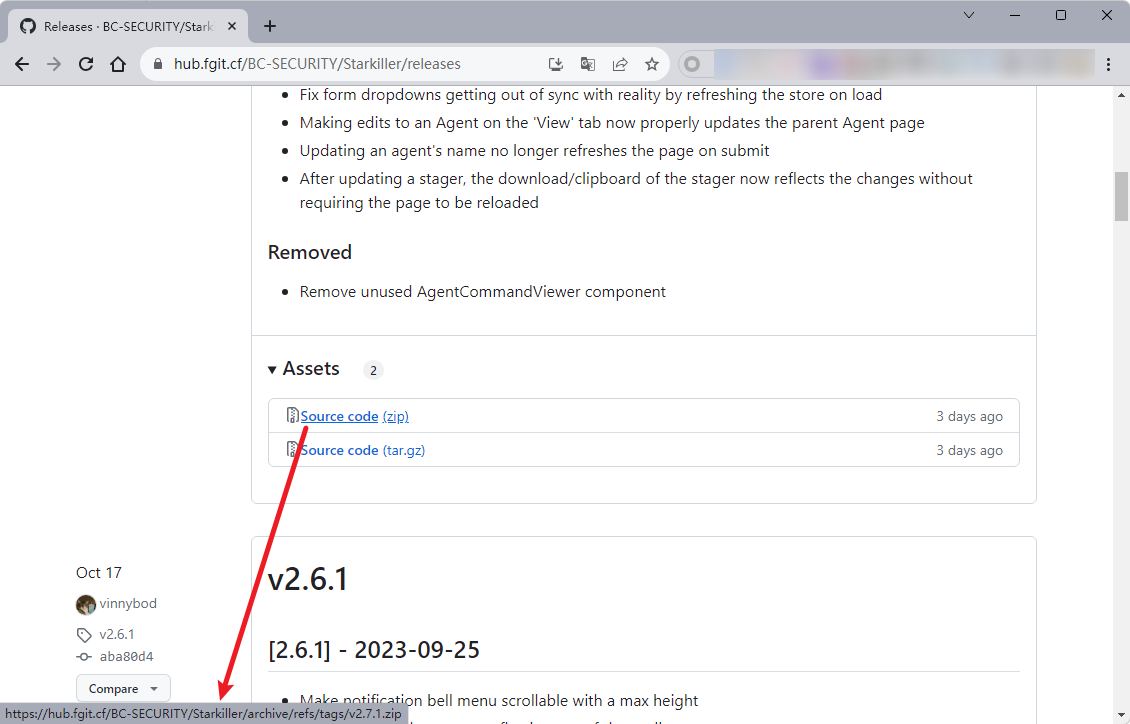Viewport: 1130px width, 724px height.
Task: Click the share page icon
Action: [620, 64]
